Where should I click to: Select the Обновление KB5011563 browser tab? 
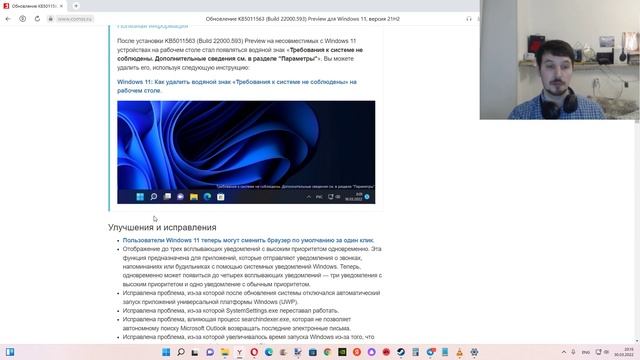point(33,6)
